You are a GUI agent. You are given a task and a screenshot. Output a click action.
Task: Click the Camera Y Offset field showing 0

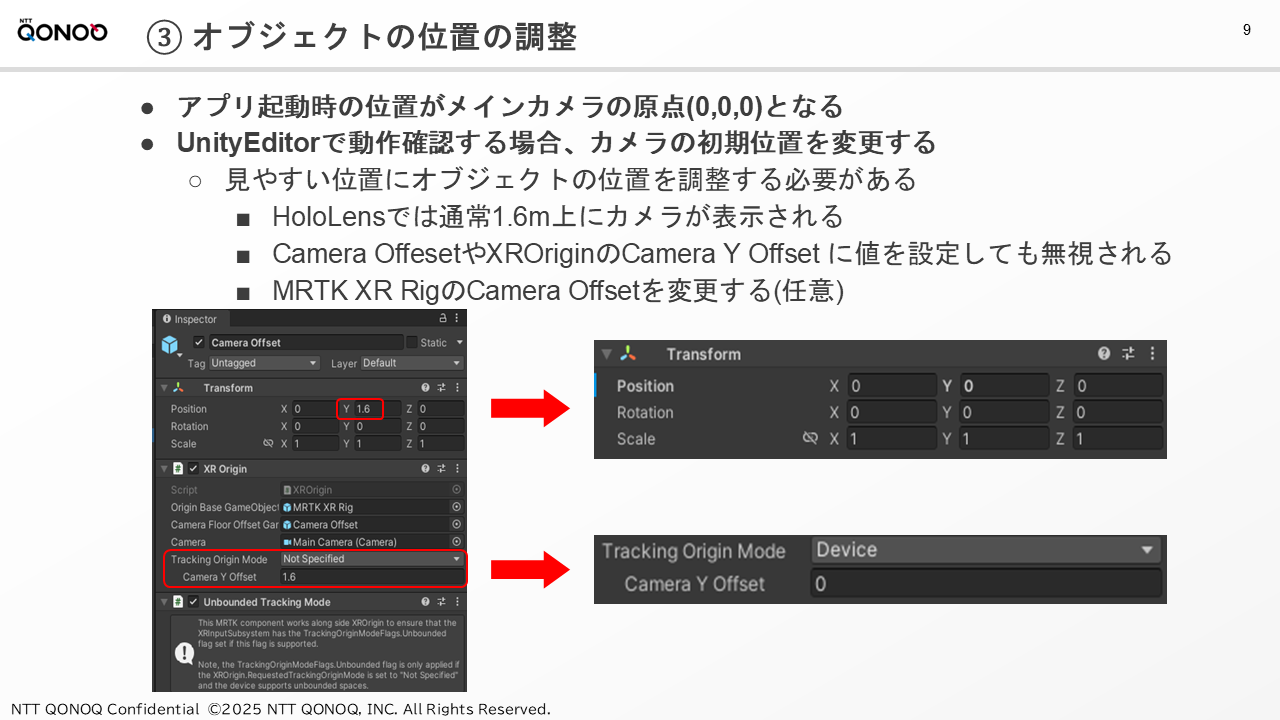coord(986,584)
